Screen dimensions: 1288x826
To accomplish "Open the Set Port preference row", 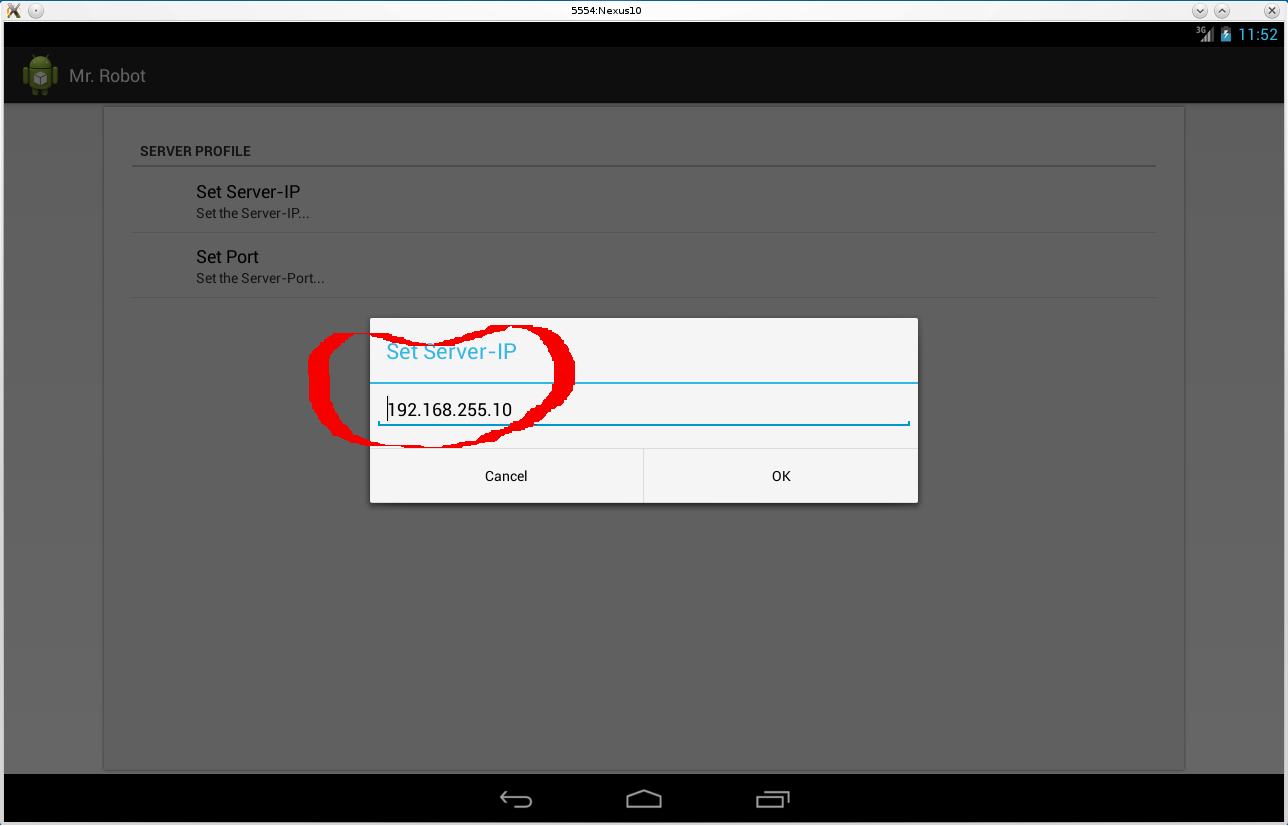I will [644, 266].
